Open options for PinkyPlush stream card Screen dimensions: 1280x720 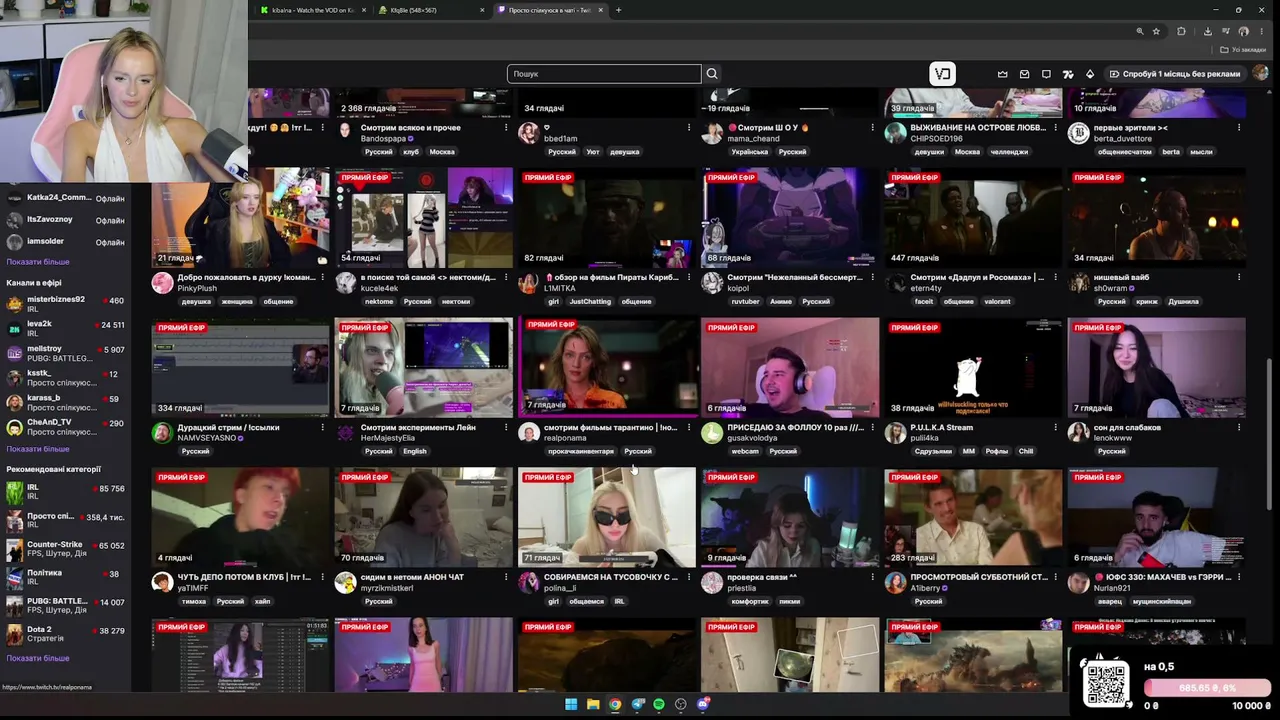(322, 277)
